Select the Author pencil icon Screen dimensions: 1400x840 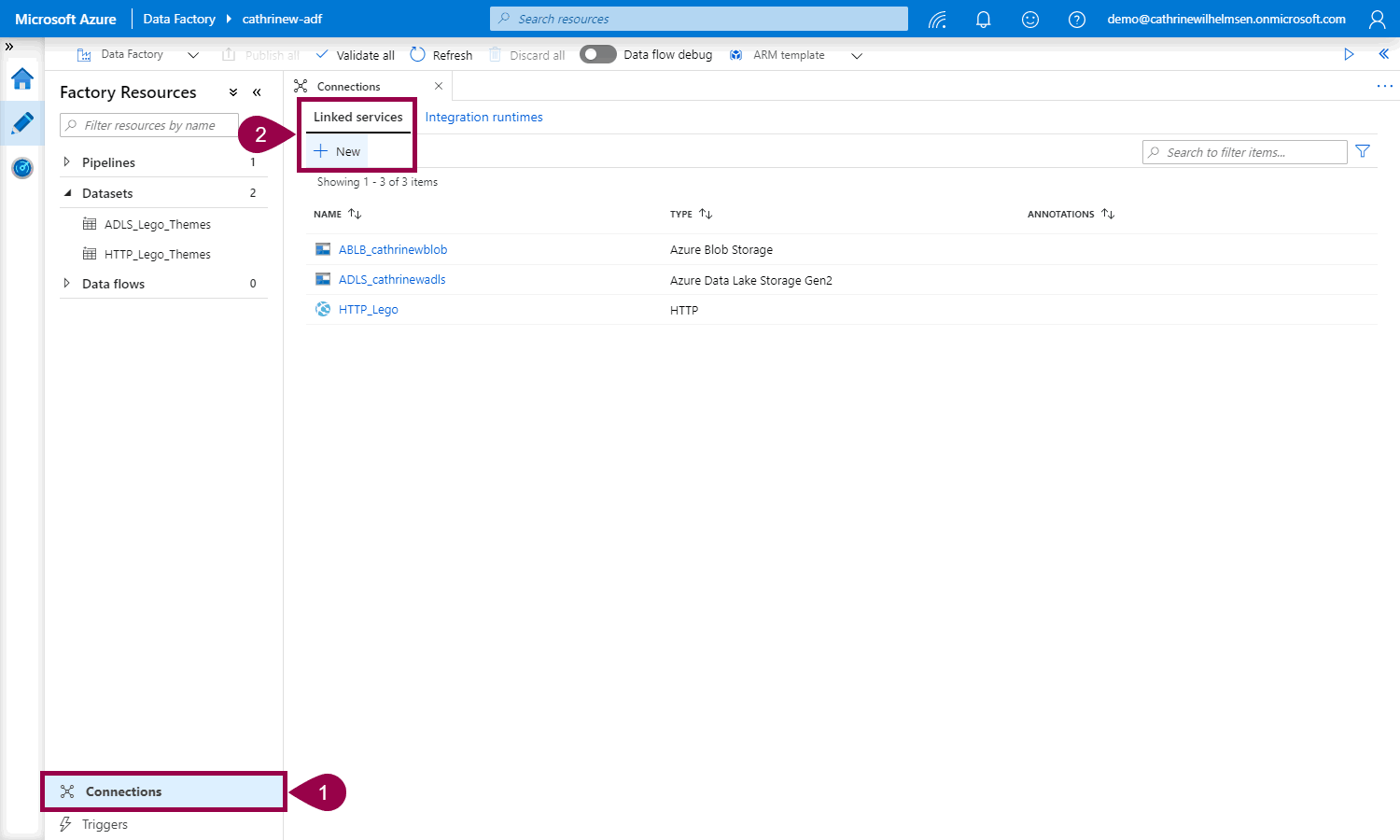(22, 123)
